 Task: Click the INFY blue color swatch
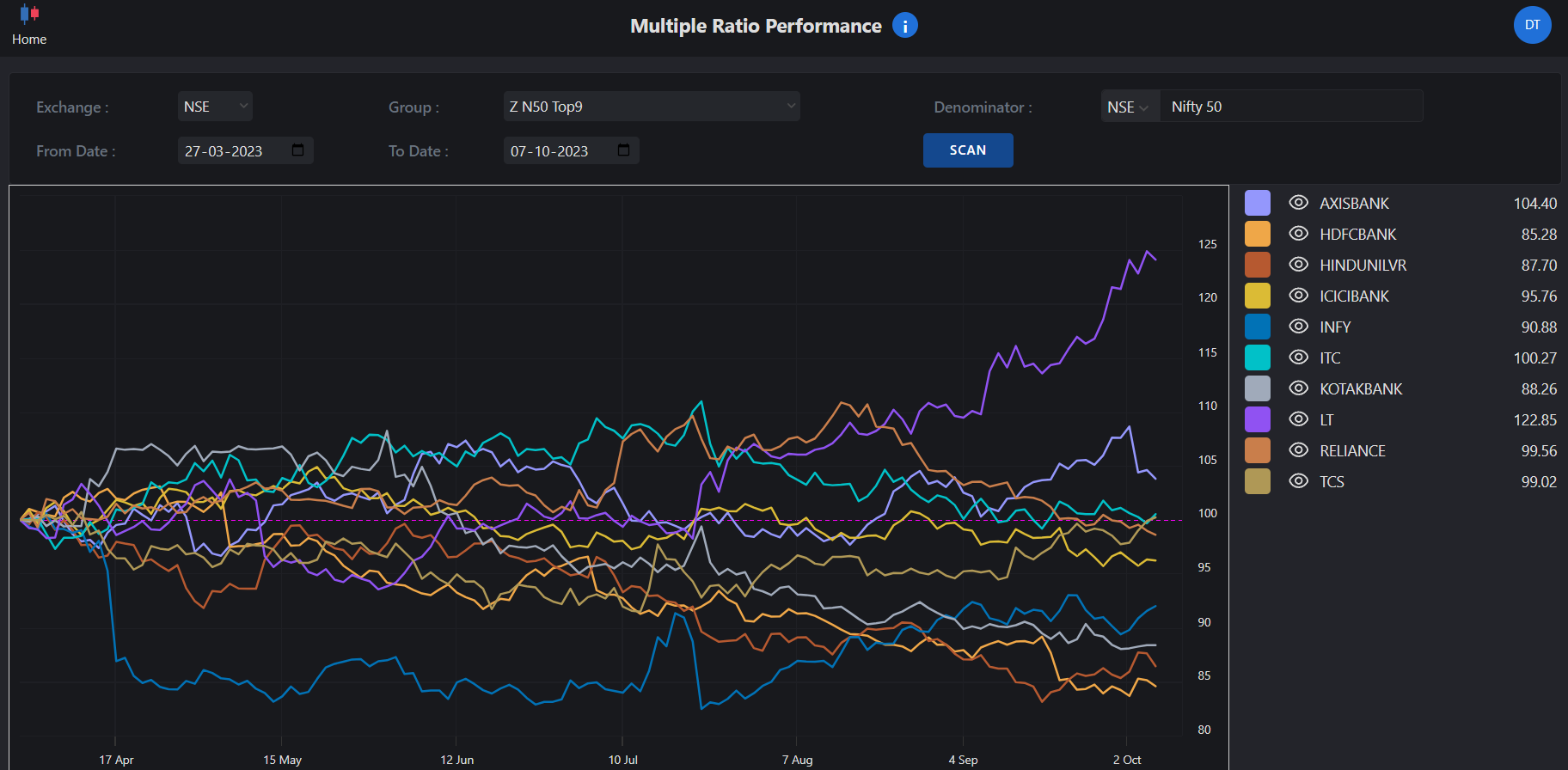coord(1257,327)
